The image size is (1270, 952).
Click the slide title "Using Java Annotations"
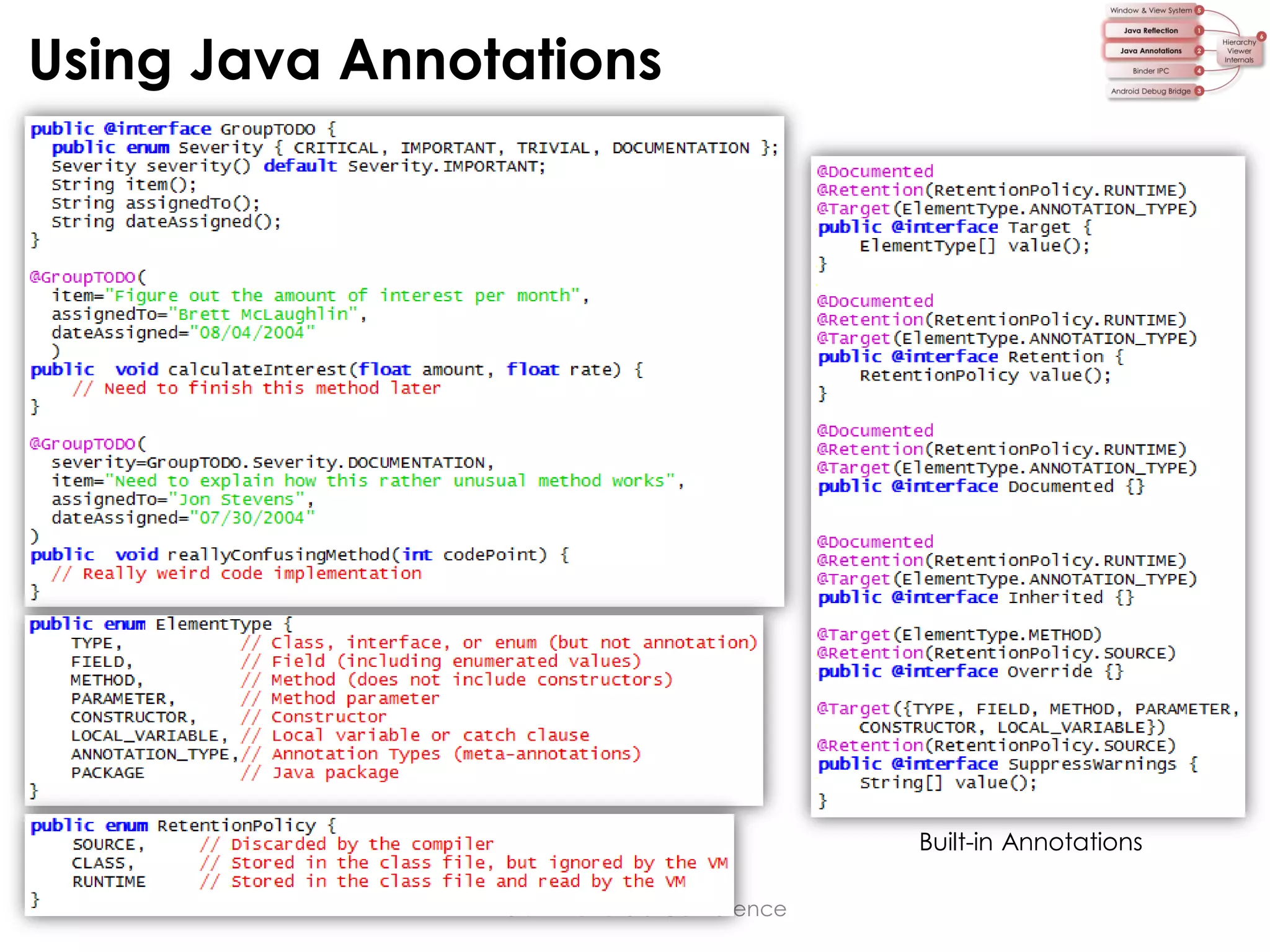coord(345,60)
